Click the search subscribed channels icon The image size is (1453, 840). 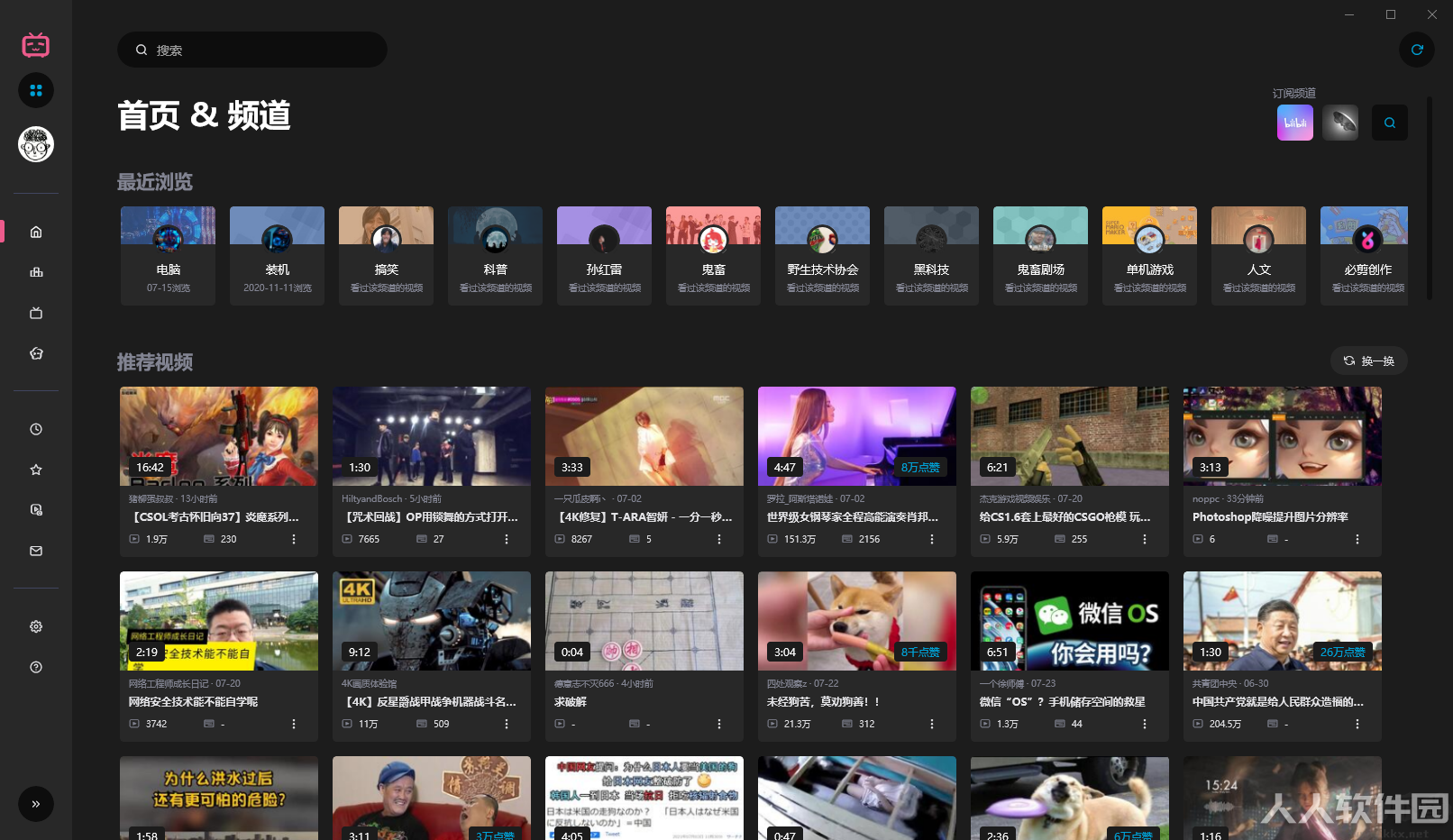point(1390,123)
